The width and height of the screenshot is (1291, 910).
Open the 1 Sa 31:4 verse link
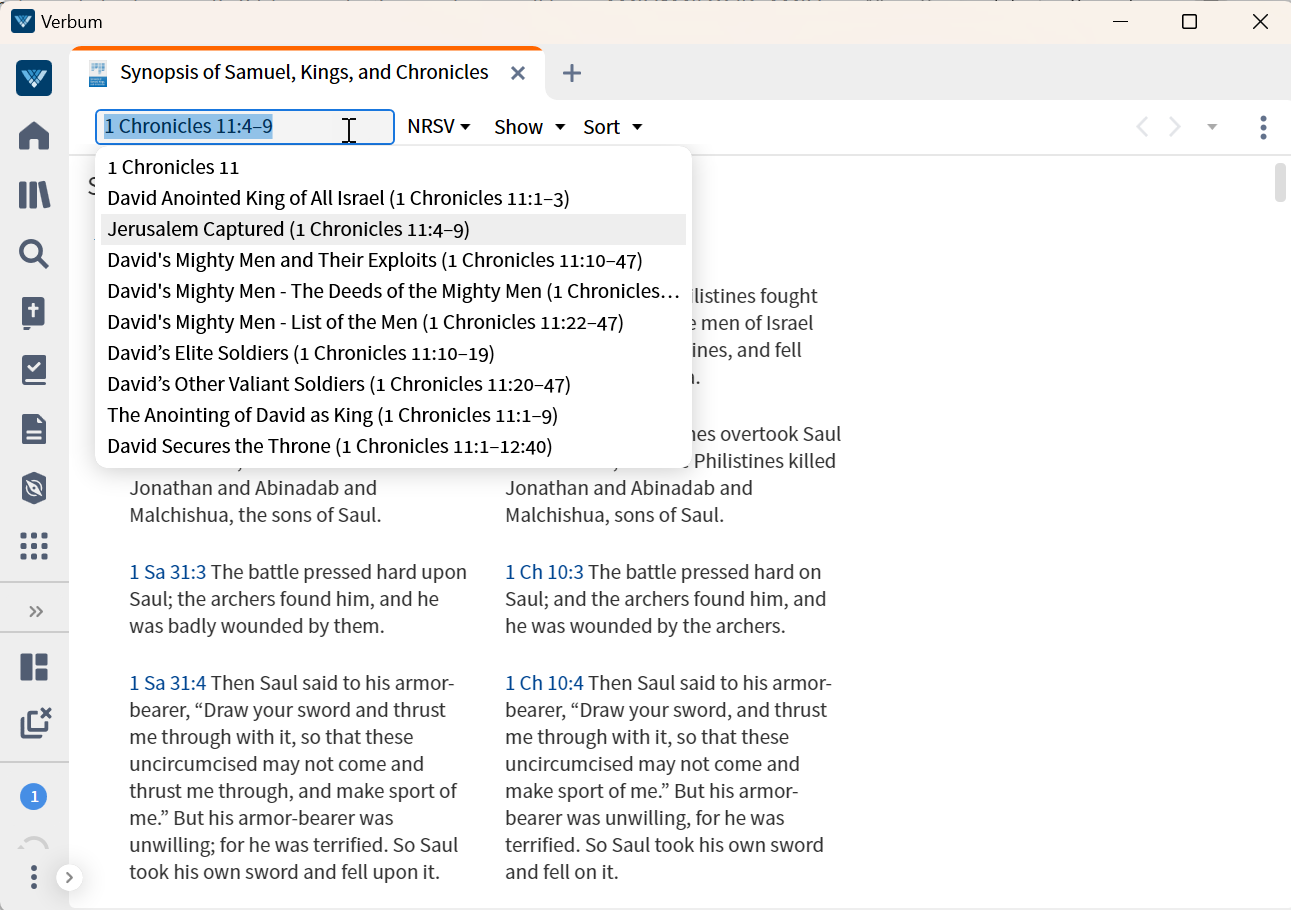pyautogui.click(x=168, y=683)
